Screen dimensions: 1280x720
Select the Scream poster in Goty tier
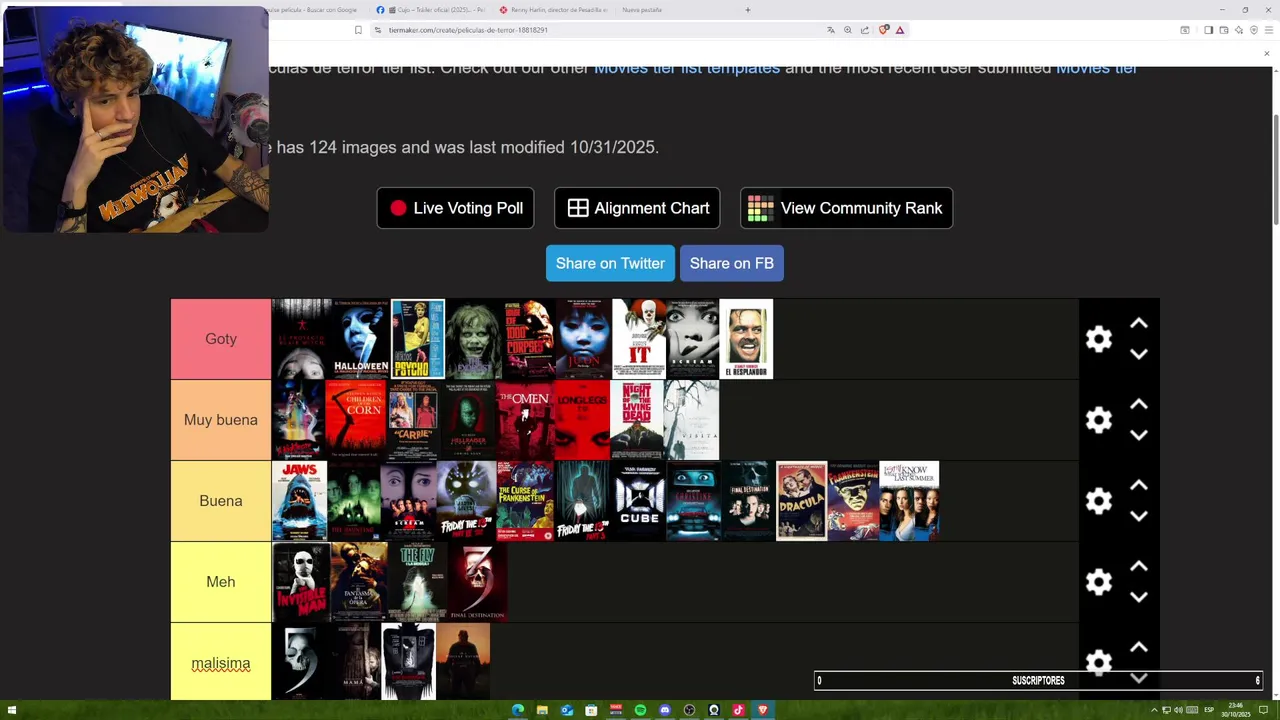pos(693,339)
